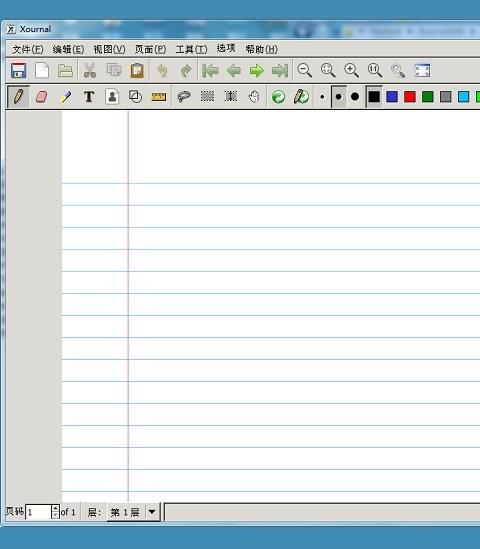480x549 pixels.
Task: Open the 编辑(E) menu
Action: tap(68, 49)
